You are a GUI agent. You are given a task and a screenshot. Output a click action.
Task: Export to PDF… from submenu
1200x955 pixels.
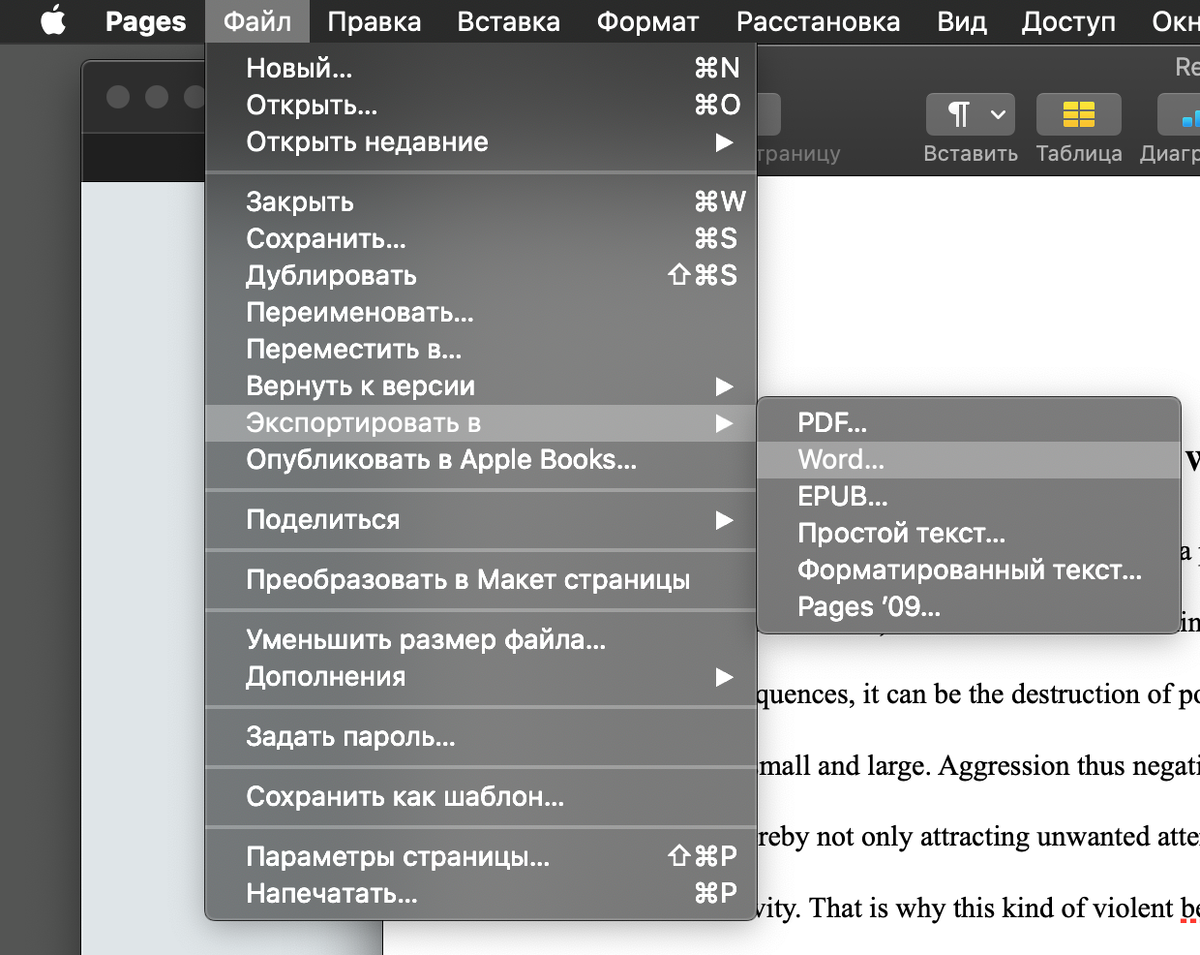point(969,423)
